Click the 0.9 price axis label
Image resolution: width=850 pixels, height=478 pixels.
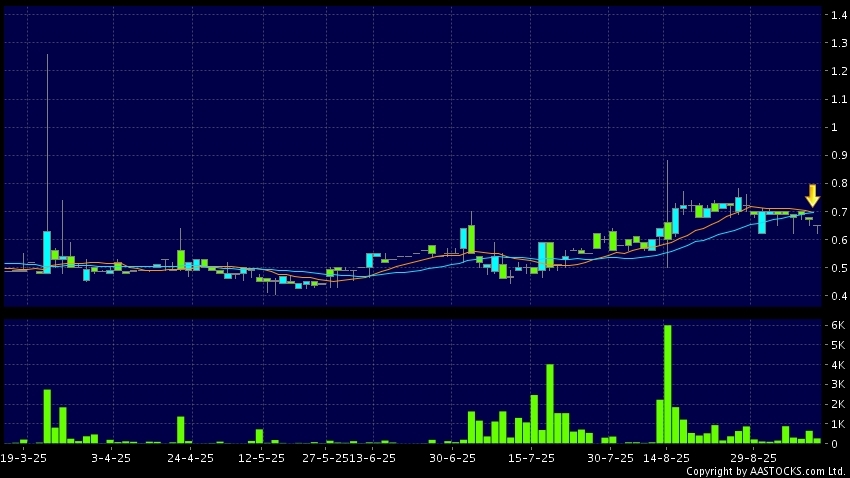pos(839,156)
